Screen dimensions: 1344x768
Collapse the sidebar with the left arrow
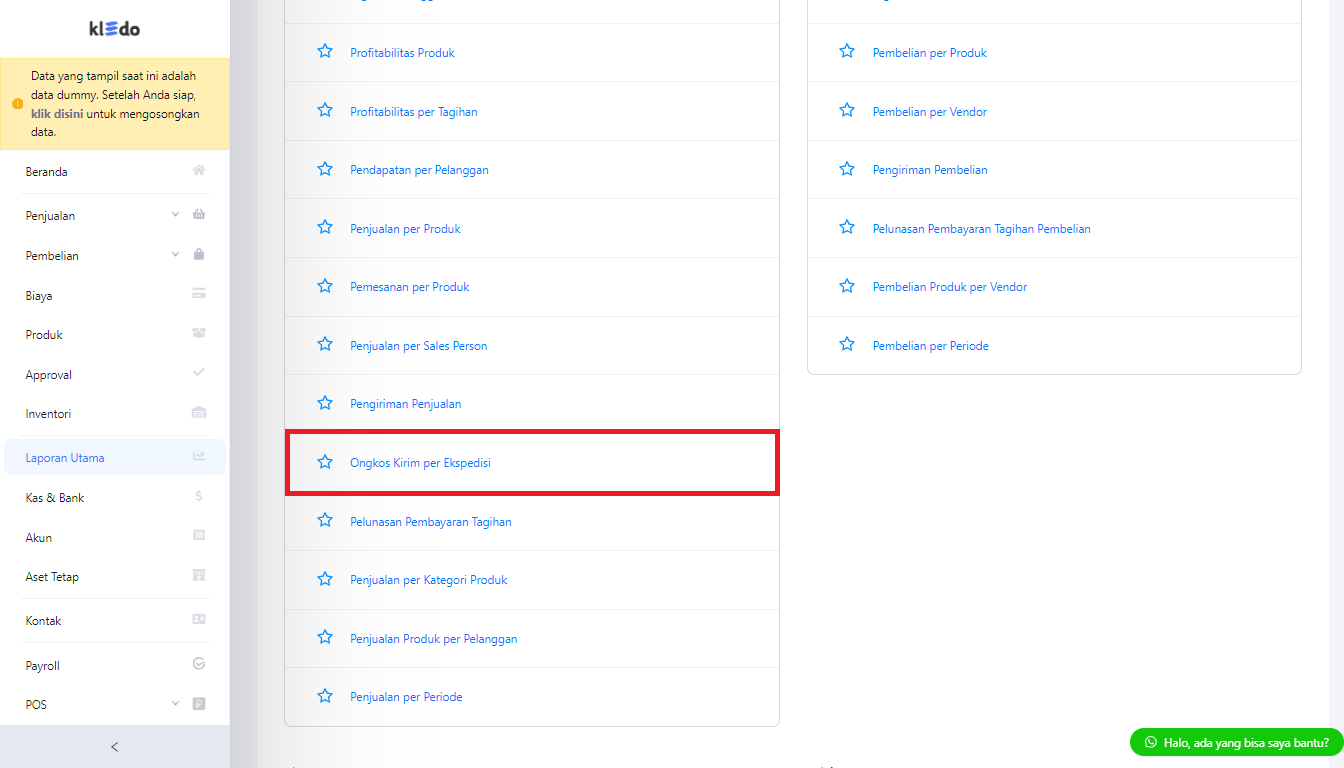click(x=115, y=746)
